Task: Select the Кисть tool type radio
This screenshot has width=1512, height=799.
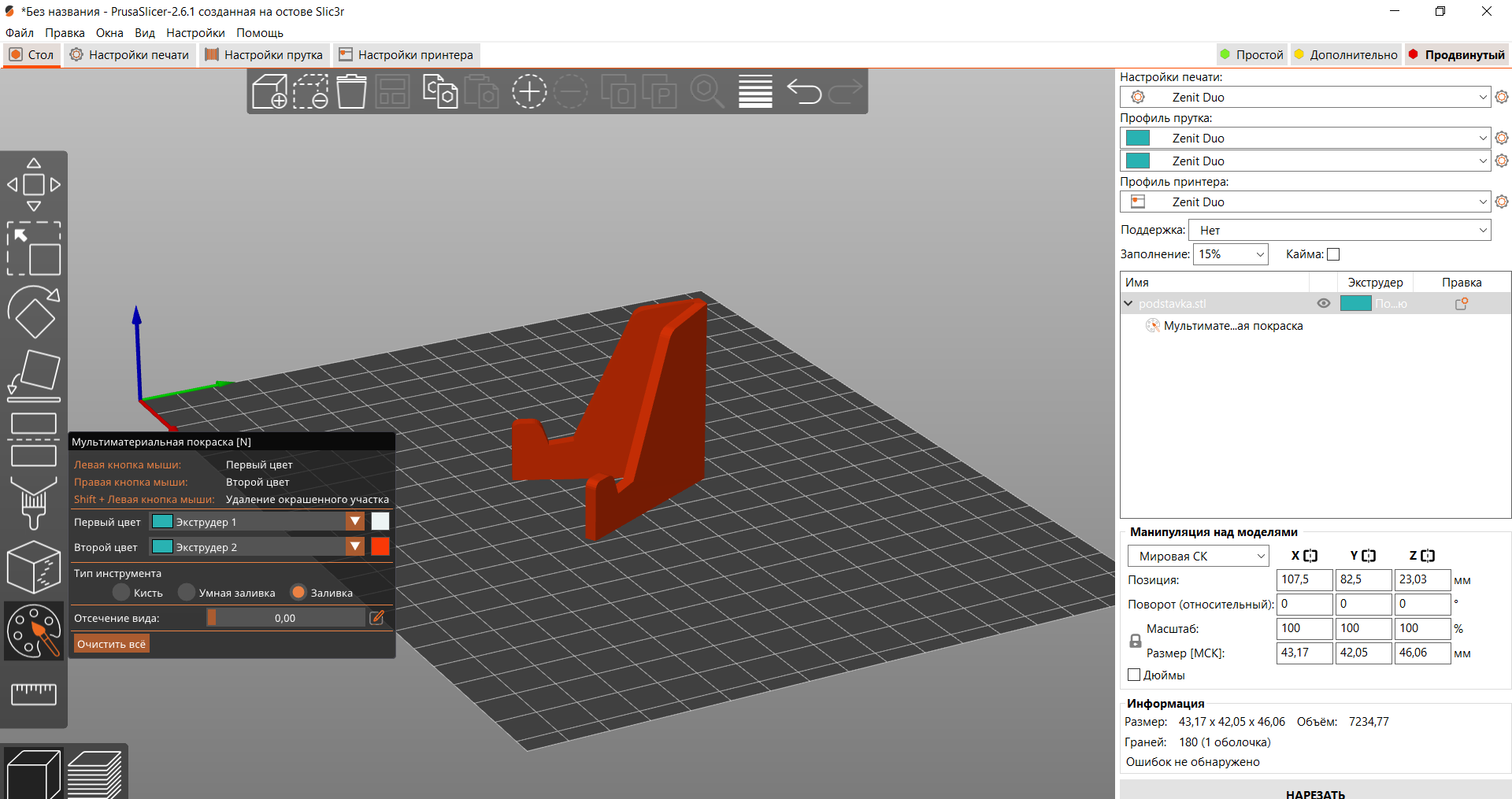Action: coord(121,592)
